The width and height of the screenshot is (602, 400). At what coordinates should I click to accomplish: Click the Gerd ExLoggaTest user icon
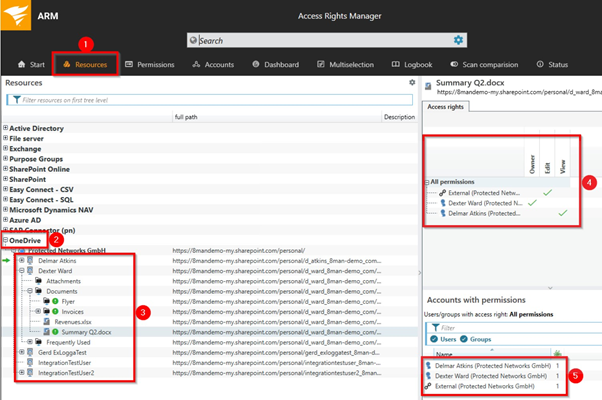click(x=30, y=352)
